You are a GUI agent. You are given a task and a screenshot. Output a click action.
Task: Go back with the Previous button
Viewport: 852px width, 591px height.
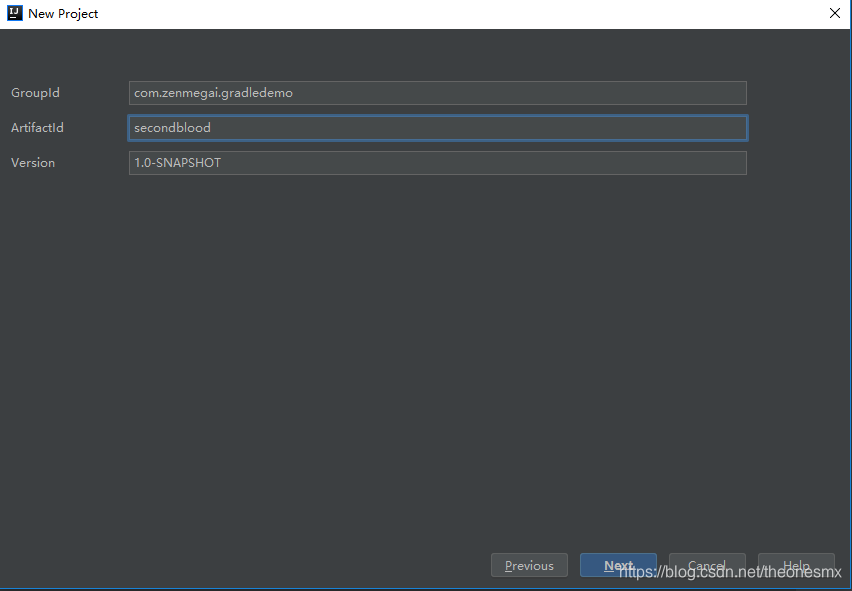pyautogui.click(x=529, y=565)
